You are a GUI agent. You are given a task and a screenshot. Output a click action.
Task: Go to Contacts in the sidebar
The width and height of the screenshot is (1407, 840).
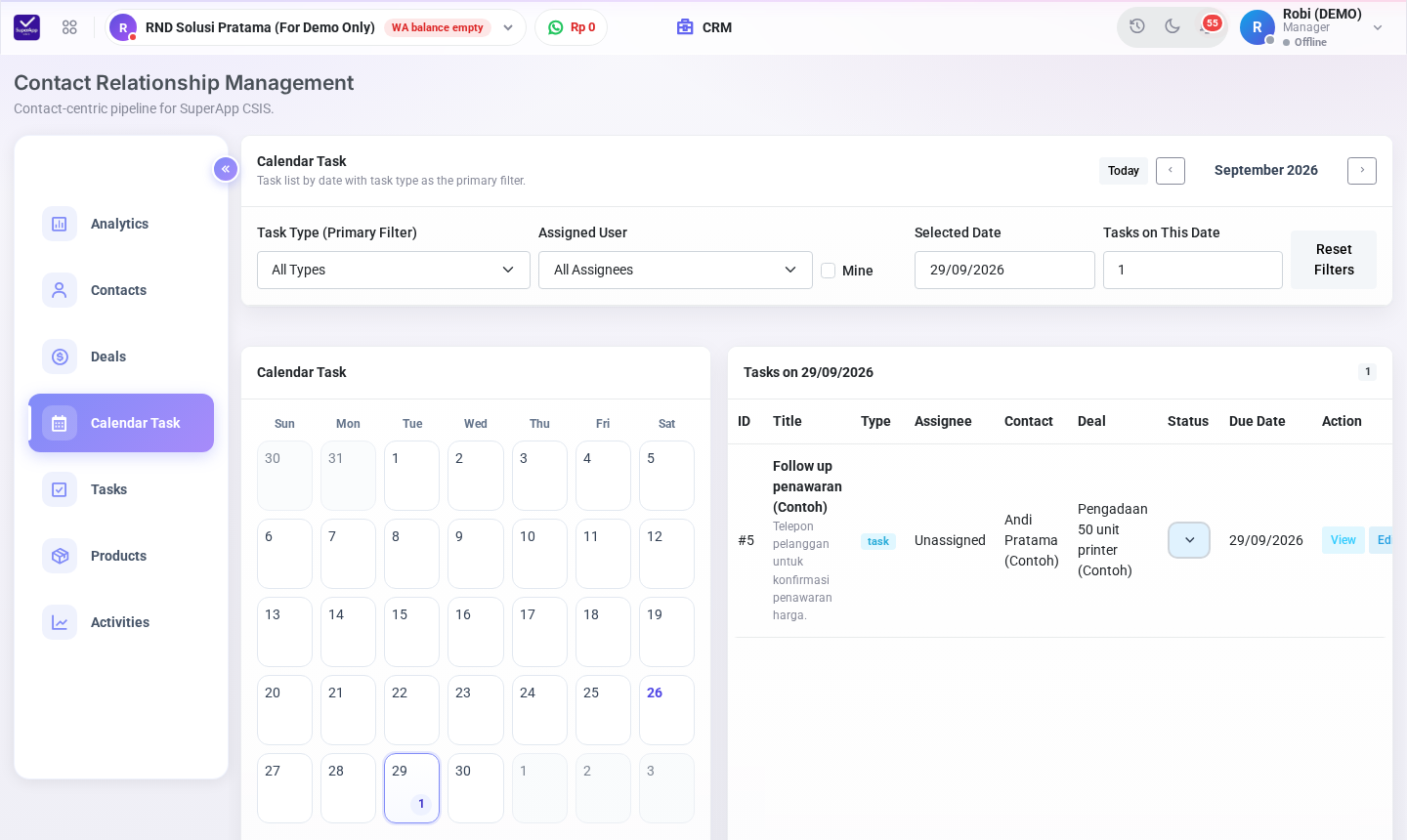tap(121, 290)
